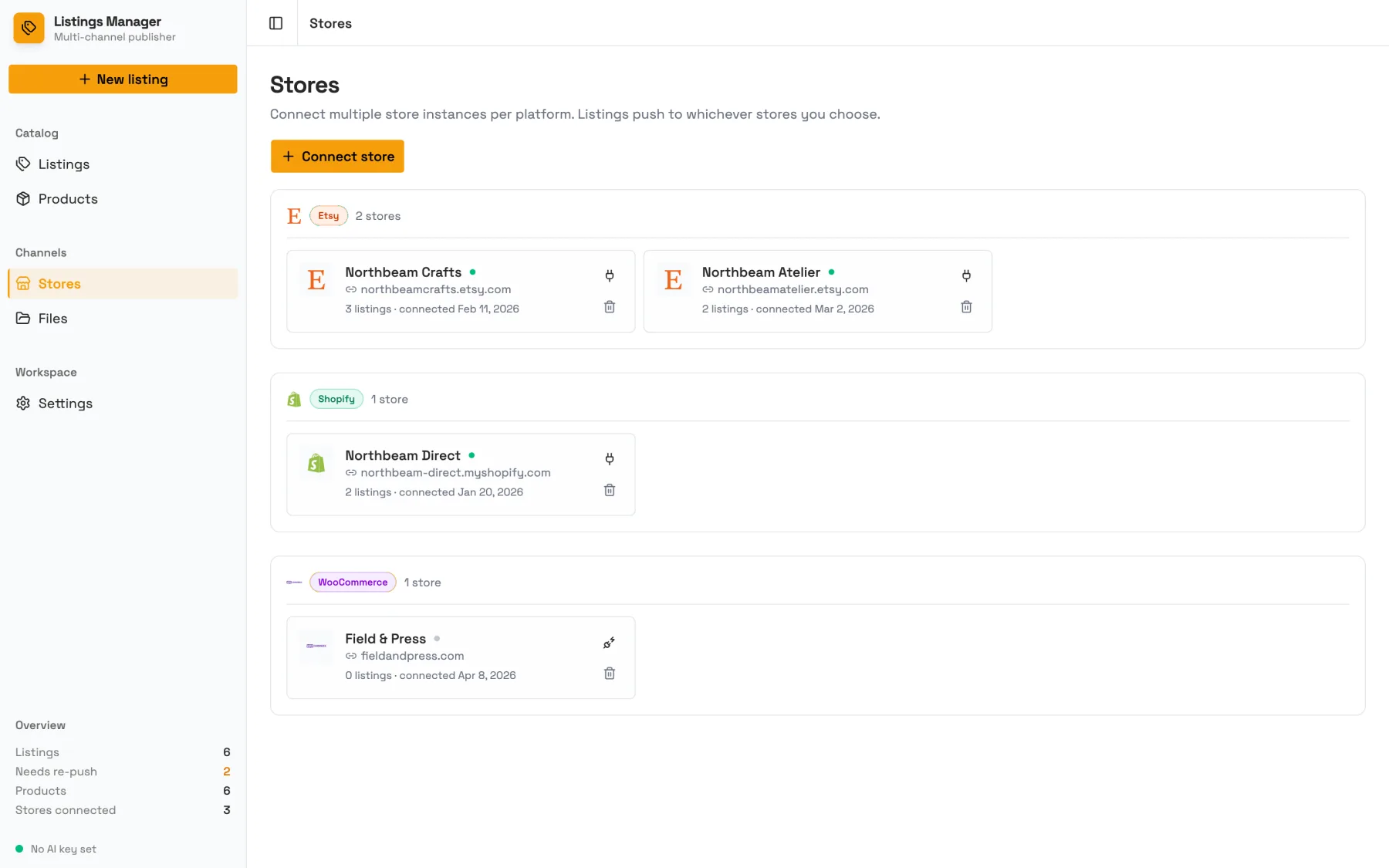1389x868 pixels.
Task: Delete the Northbeam Atelier store
Action: coord(966,307)
